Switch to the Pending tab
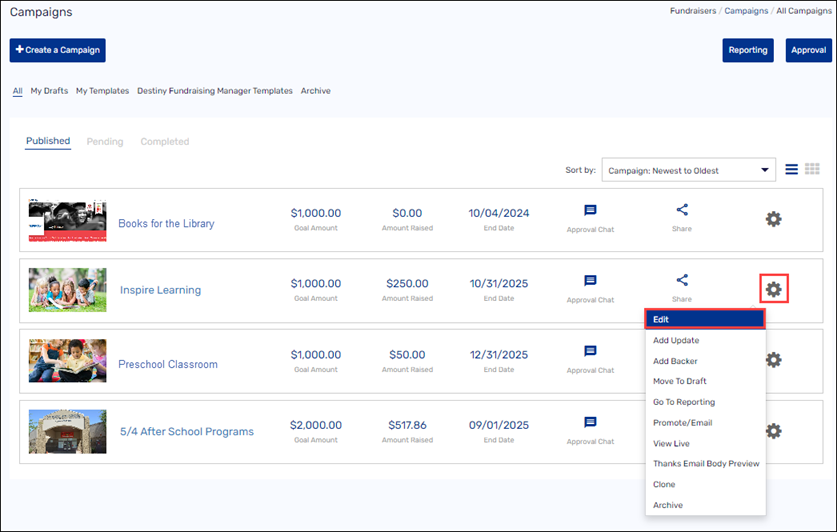 pyautogui.click(x=105, y=142)
